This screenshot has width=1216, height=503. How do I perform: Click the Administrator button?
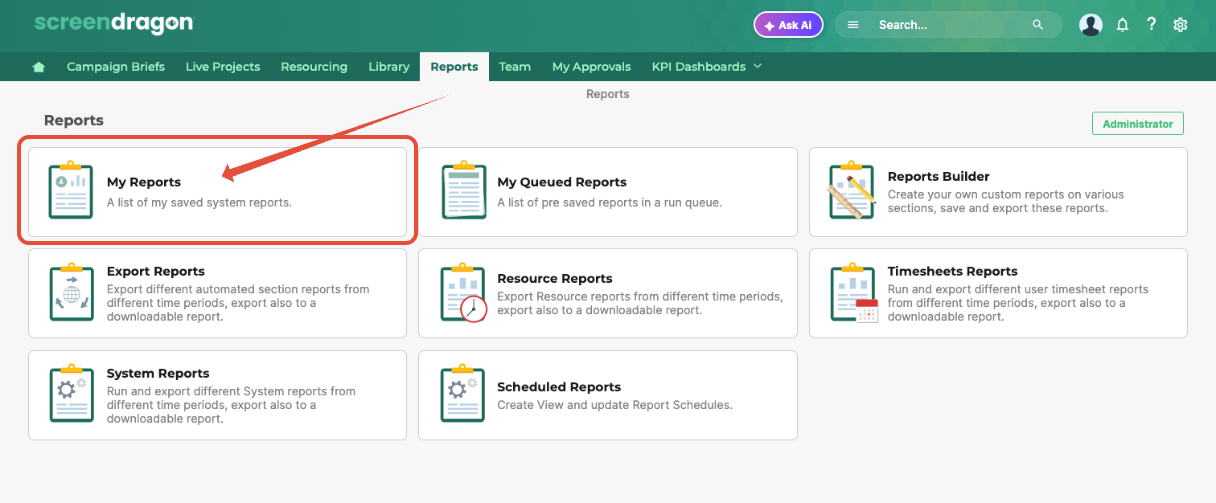(1138, 124)
